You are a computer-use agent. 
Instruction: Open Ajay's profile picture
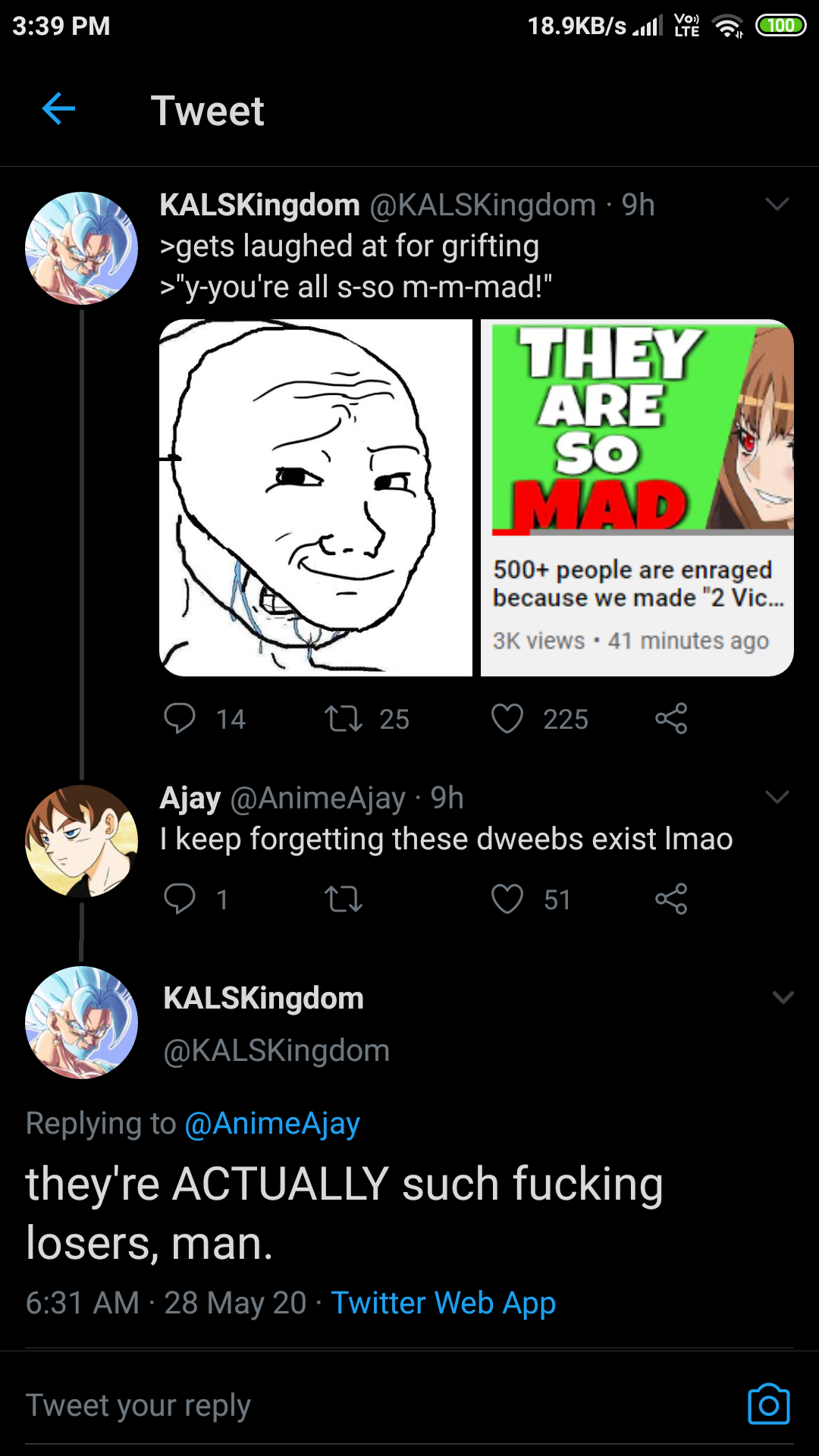(x=81, y=841)
